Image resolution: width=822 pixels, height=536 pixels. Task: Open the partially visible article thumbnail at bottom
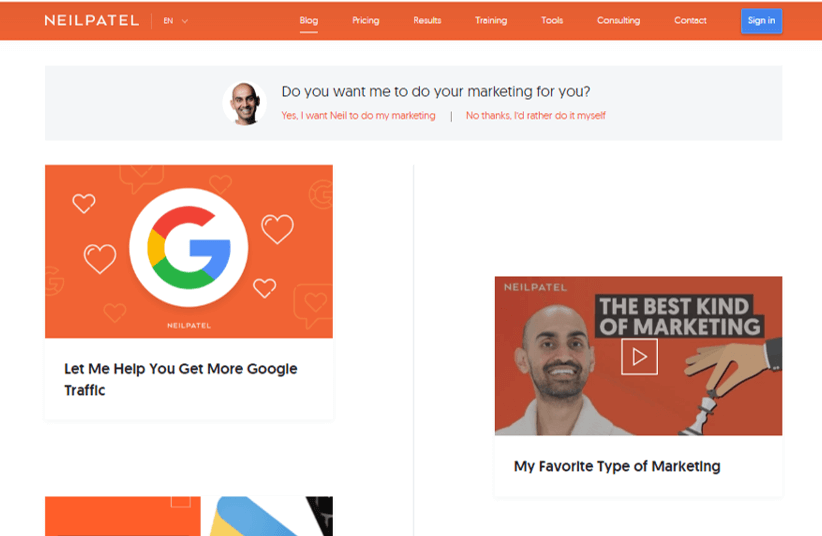point(189,516)
